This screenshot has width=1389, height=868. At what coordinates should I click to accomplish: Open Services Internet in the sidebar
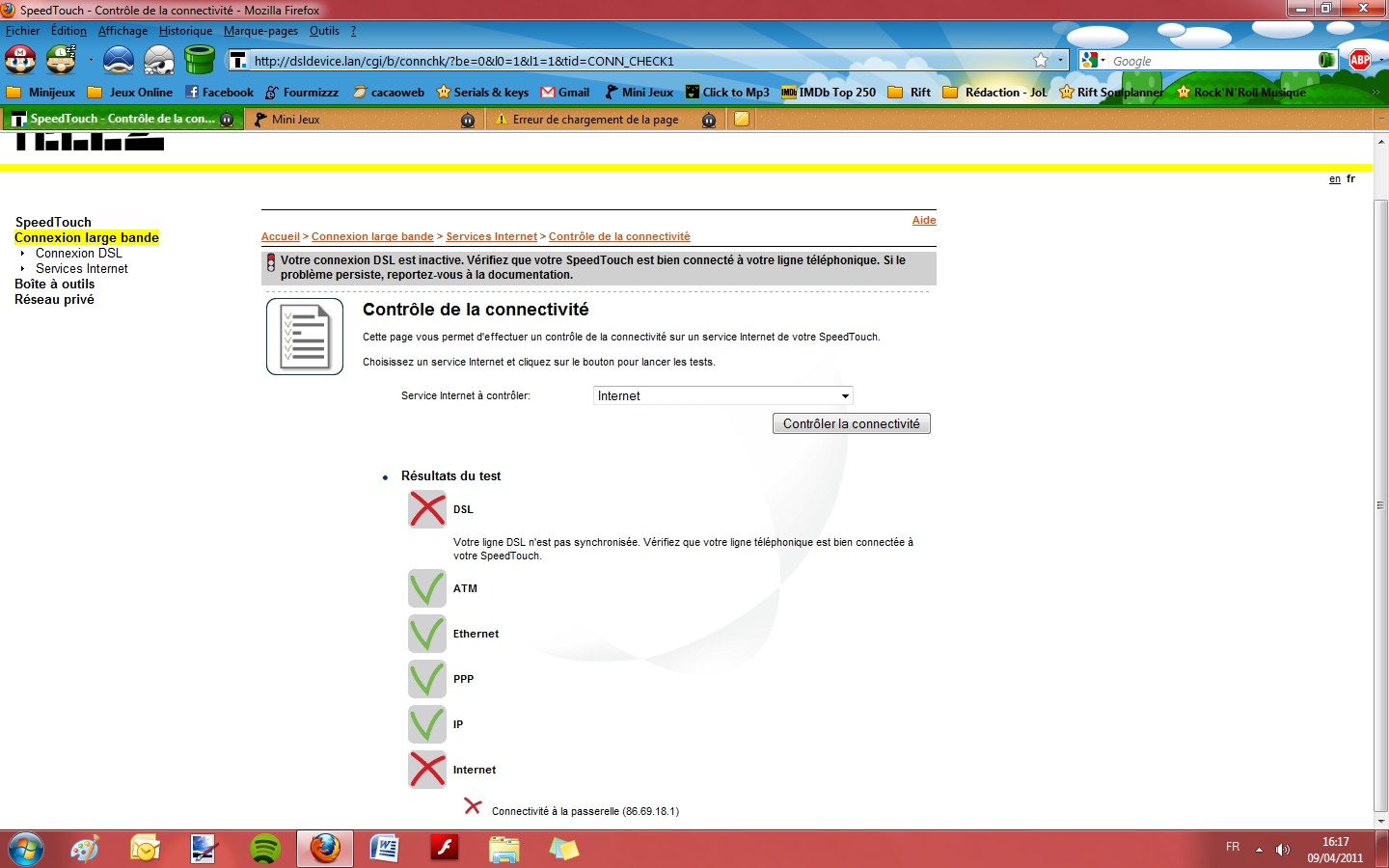(x=82, y=268)
